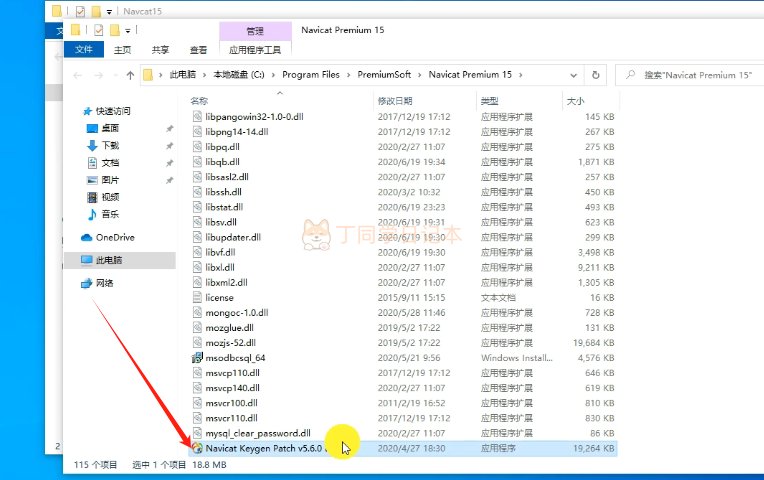Select the msodbcsql_64 installer icon

[x=197, y=358]
